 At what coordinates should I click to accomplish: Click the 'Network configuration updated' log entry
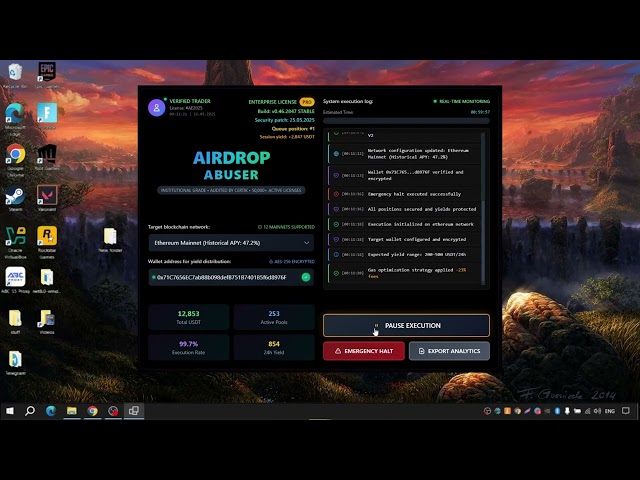tap(404, 153)
